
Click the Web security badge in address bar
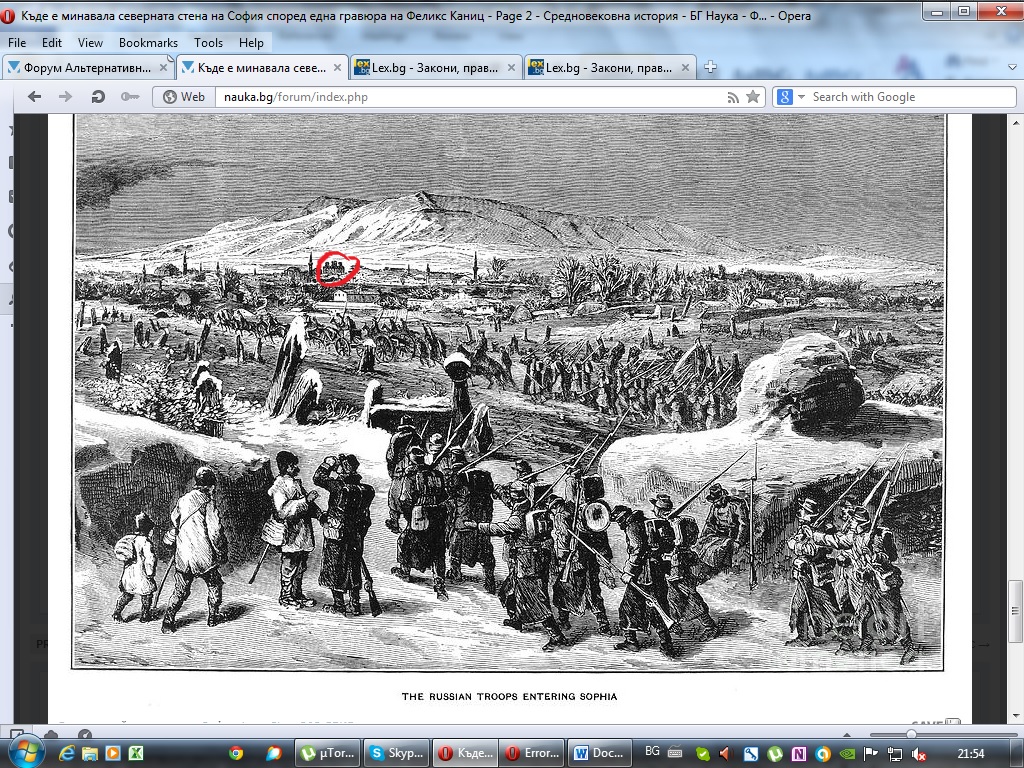coord(184,97)
